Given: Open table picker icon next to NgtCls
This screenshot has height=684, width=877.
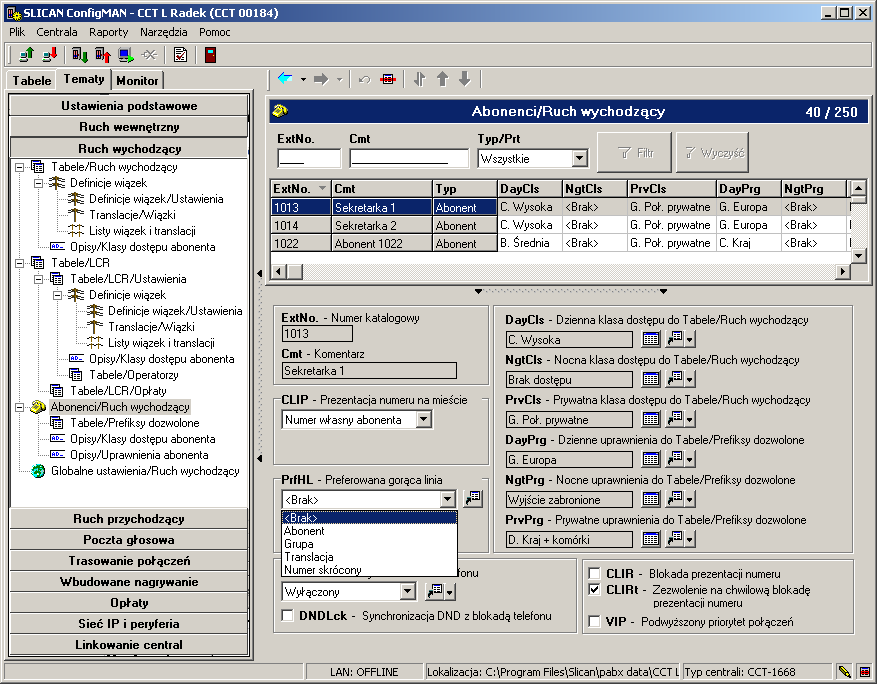Looking at the screenshot, I should coord(650,379).
